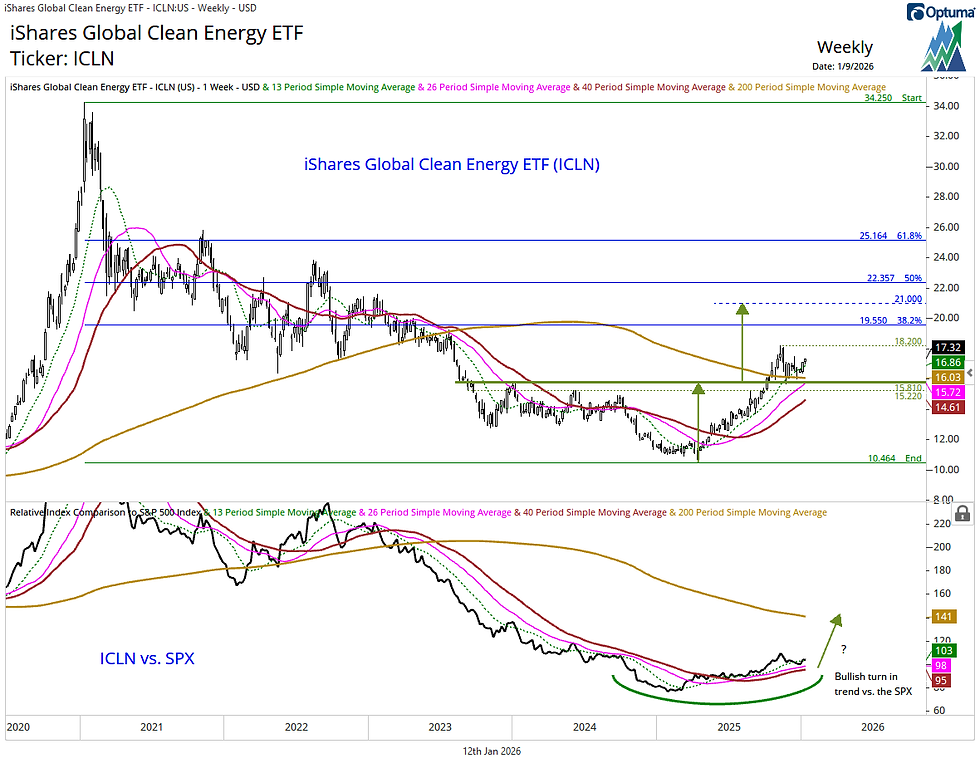
Task: Click 26 Period SMA legend in lower pane
Action: [435, 513]
